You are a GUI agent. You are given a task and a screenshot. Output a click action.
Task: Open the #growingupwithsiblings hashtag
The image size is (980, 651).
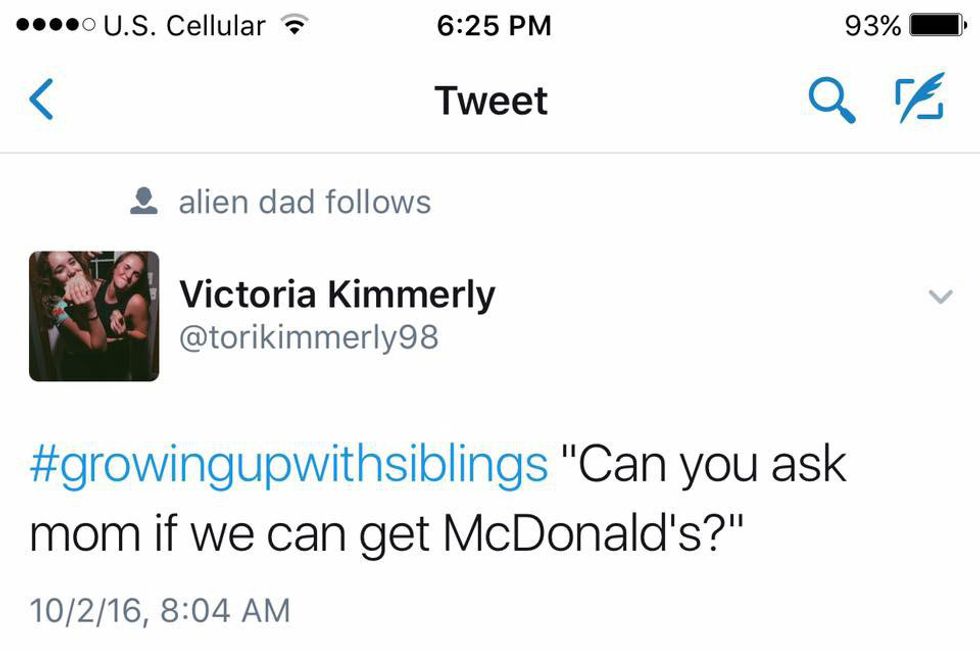click(x=289, y=466)
